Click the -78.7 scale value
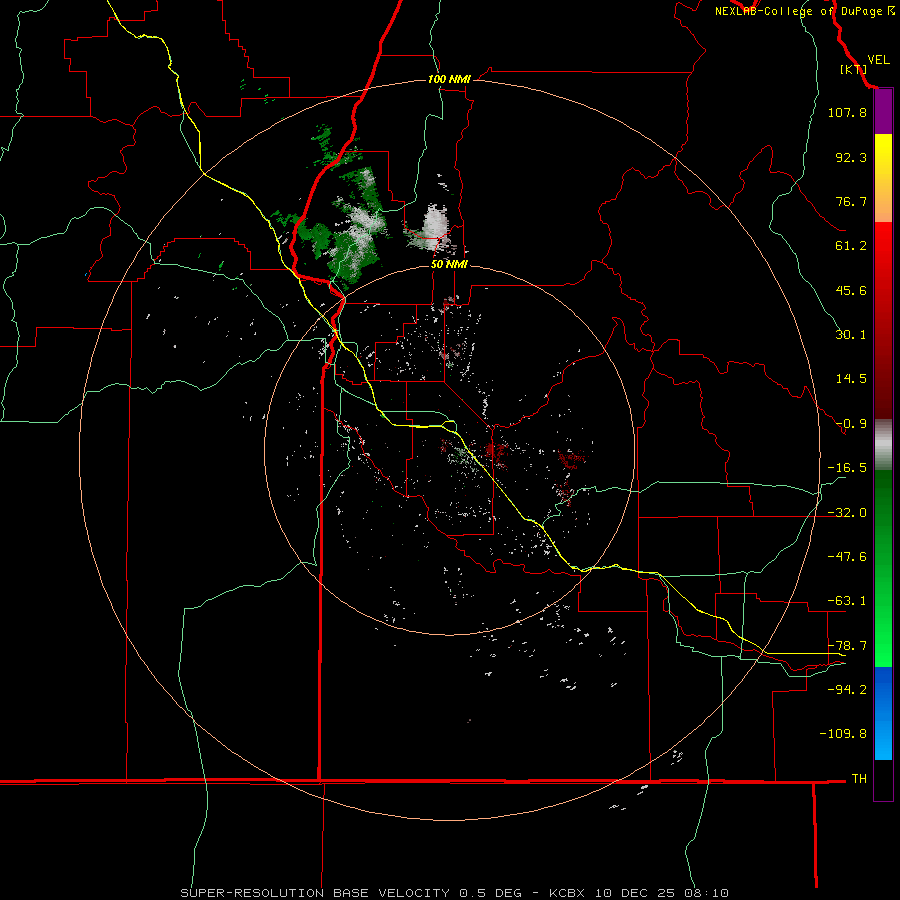 [847, 646]
